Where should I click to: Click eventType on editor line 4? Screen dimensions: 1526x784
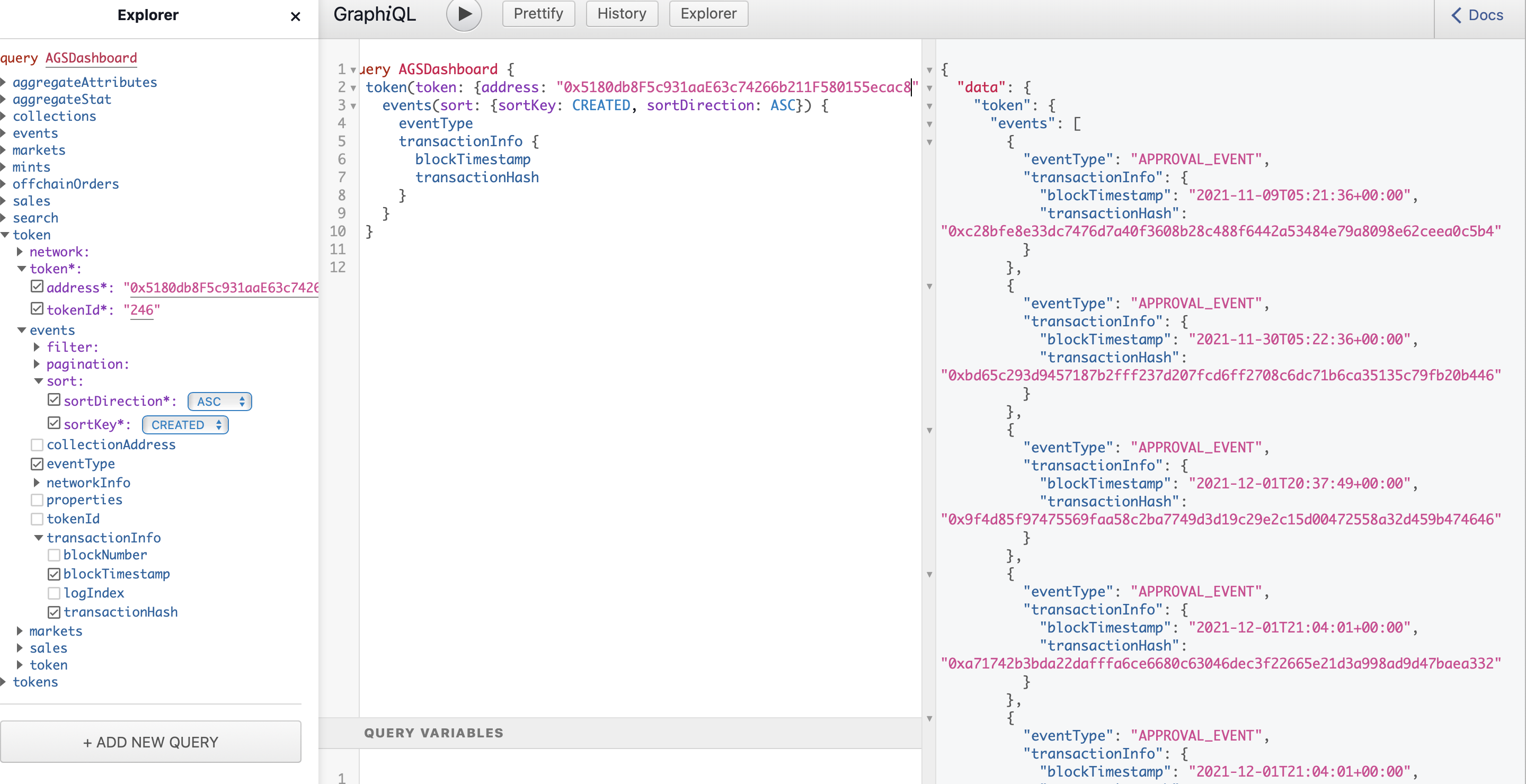(x=436, y=123)
